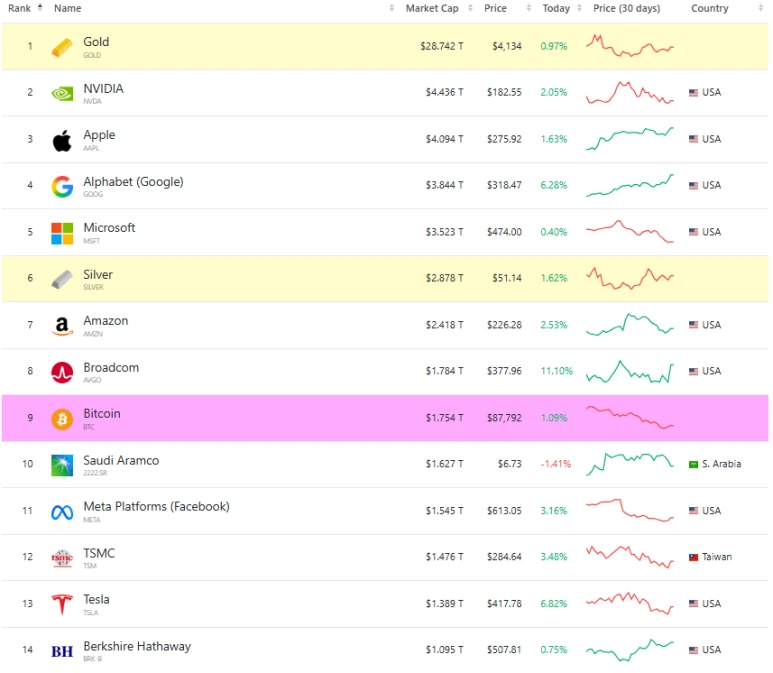The height and width of the screenshot is (673, 773).
Task: Click Bitcoin's 30-day price chart
Action: tap(630, 417)
